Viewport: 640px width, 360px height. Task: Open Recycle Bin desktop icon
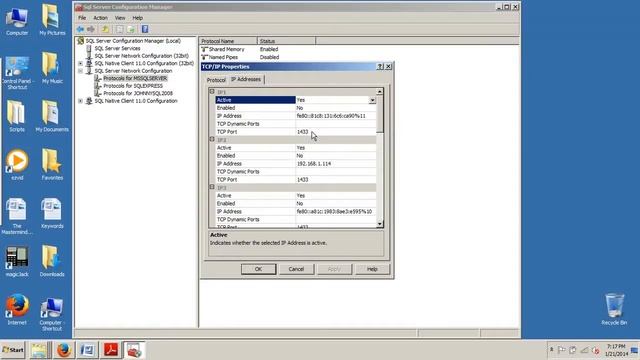coord(614,309)
